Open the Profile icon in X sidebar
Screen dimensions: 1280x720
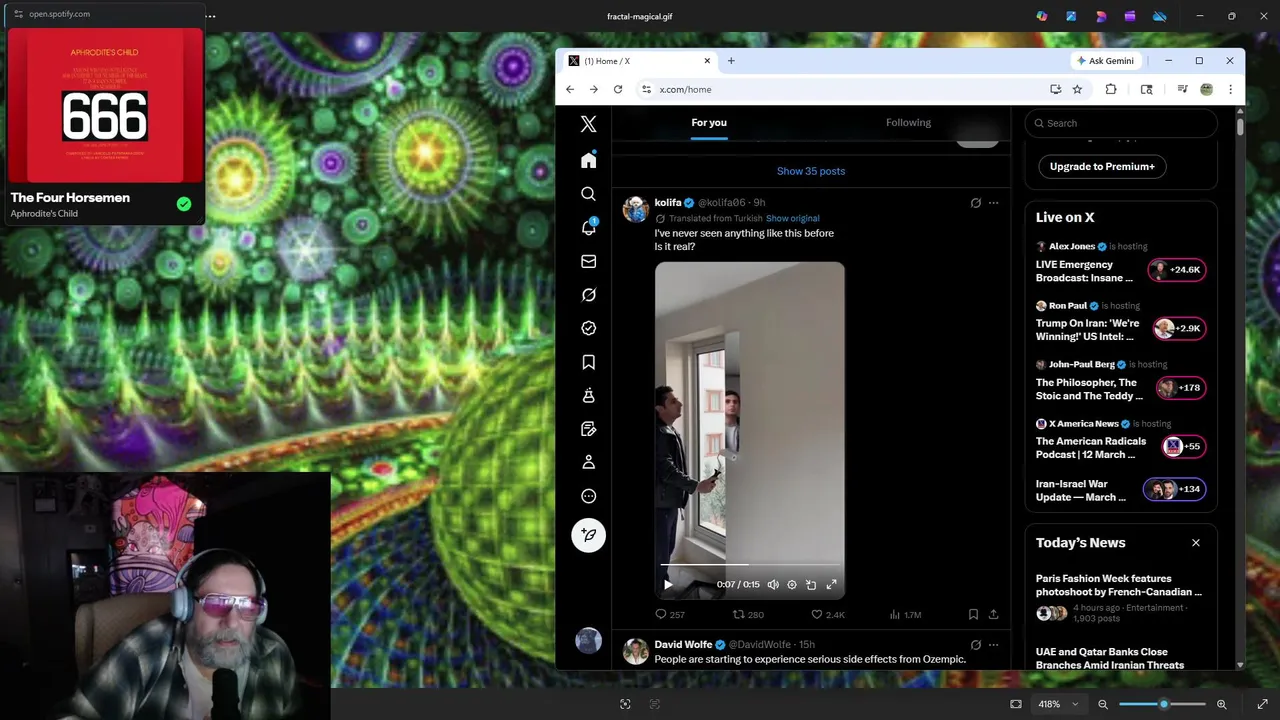pyautogui.click(x=588, y=462)
